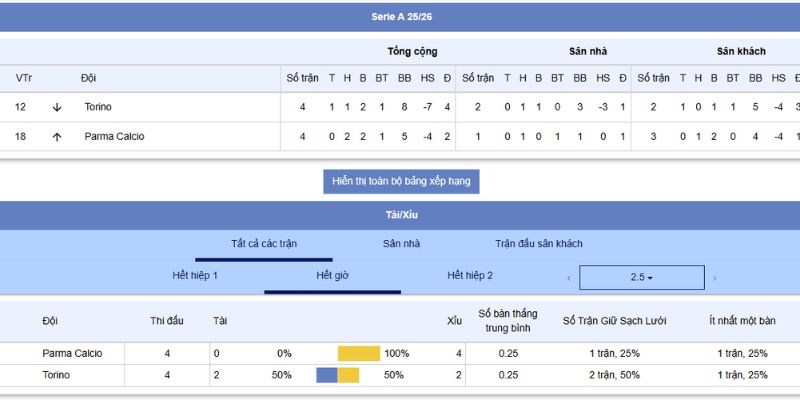Click Parma Calcio in the Tài/Xỉu table
The image size is (800, 400).
click(x=72, y=353)
